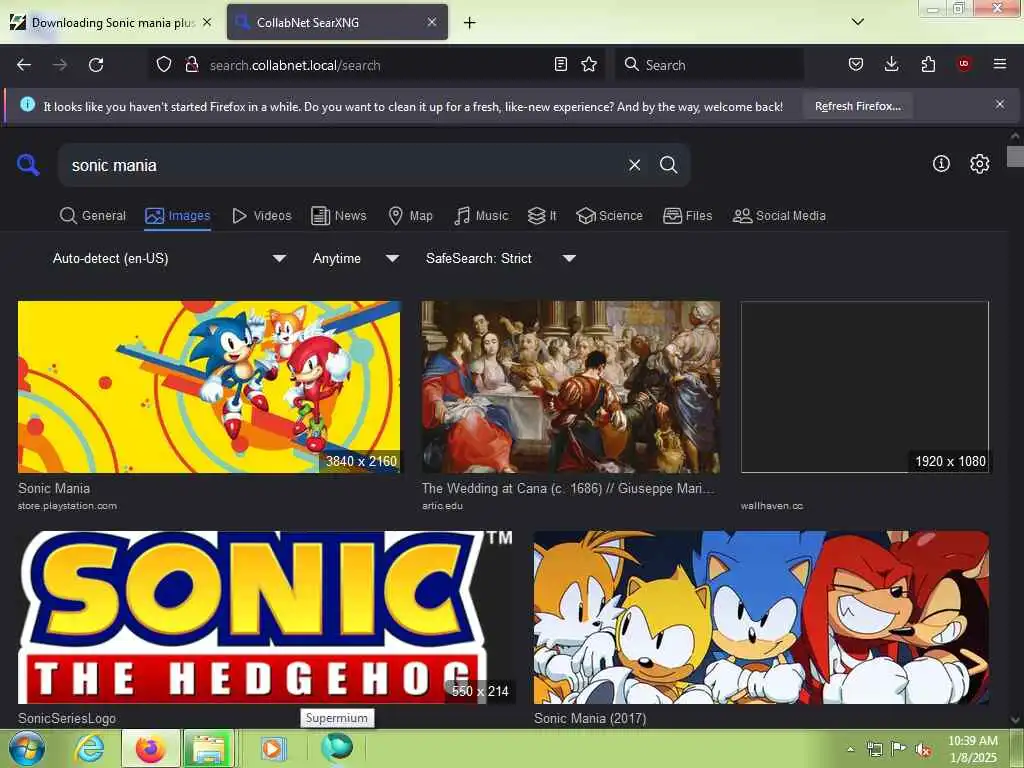The image size is (1024, 768).
Task: Dismiss the Firefox refresh notification bar
Action: (x=1000, y=104)
